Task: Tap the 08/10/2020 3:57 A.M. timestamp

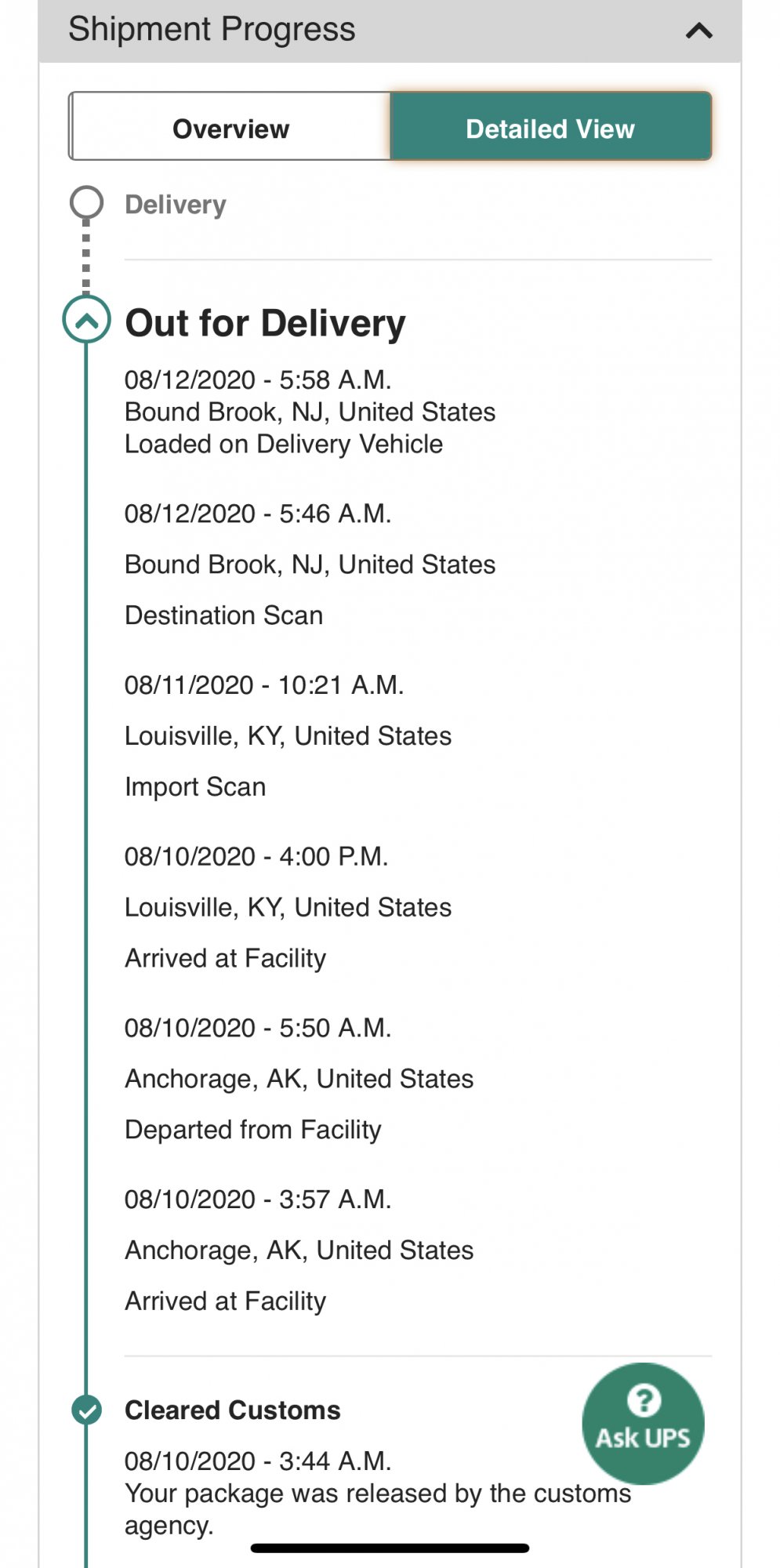Action: (258, 1200)
